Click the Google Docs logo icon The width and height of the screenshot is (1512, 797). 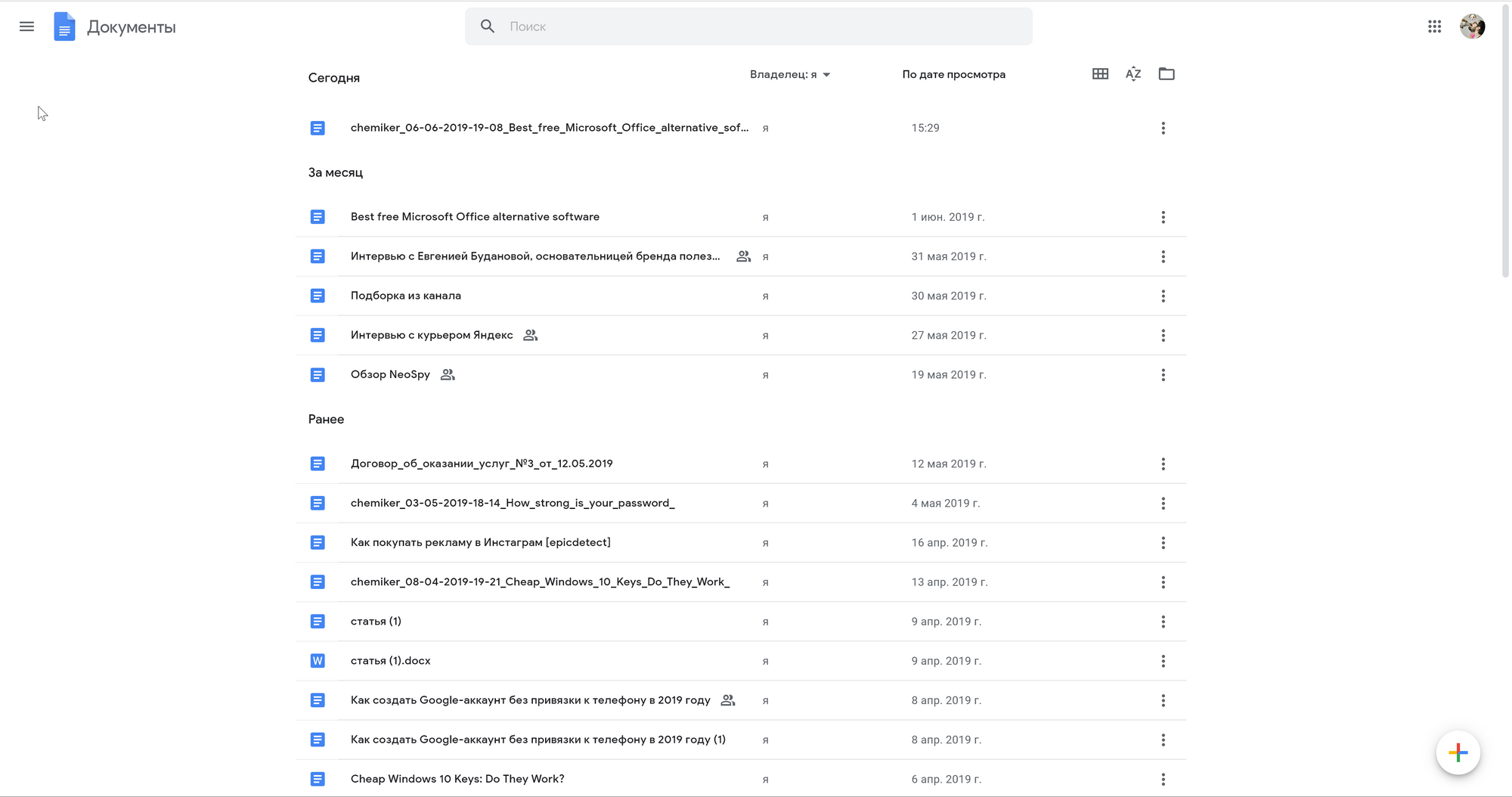(64, 26)
